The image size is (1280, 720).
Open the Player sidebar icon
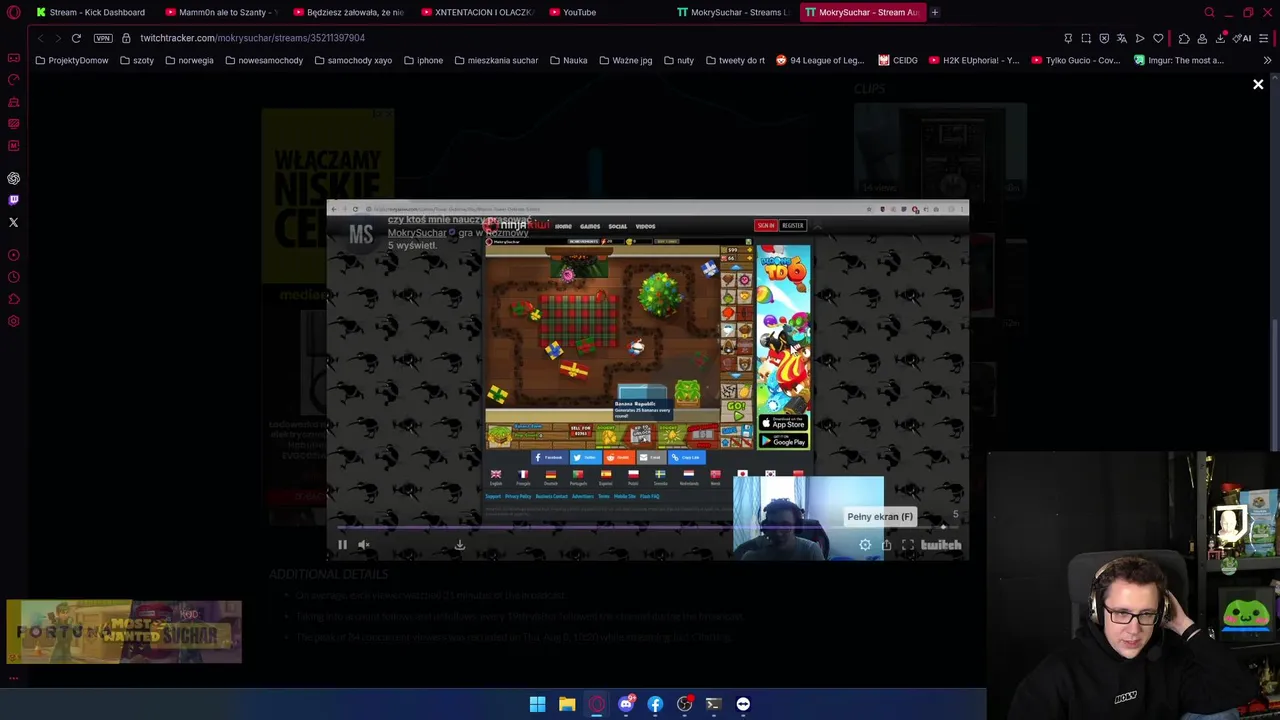[x=14, y=255]
